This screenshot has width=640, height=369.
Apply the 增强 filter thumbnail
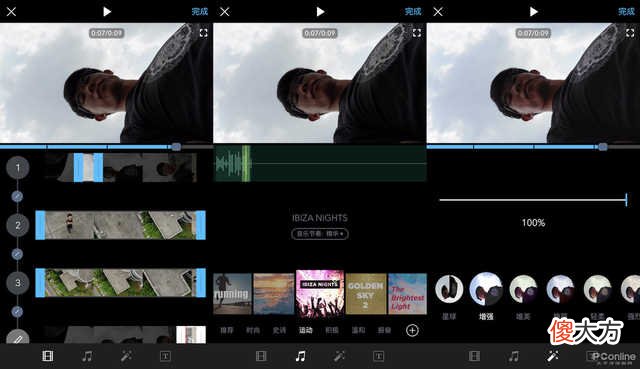(486, 289)
